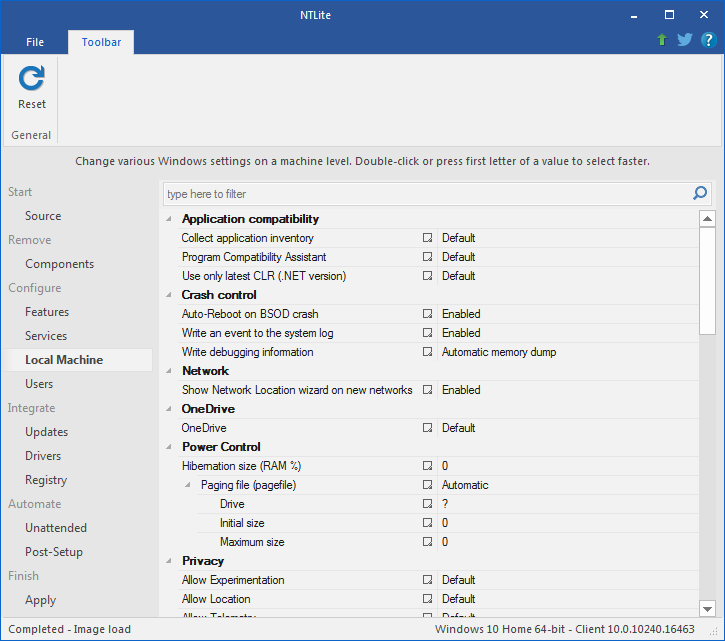Collapse the Paging file (pagefile) subtree
The image size is (725, 641).
188,485
